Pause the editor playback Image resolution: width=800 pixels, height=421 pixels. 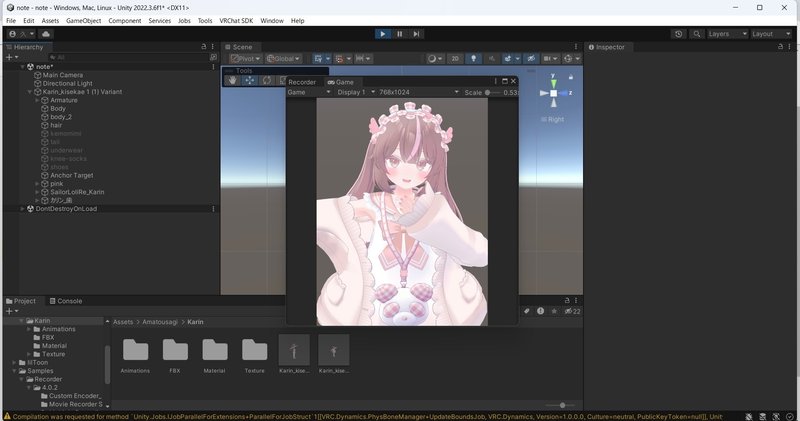pos(399,34)
